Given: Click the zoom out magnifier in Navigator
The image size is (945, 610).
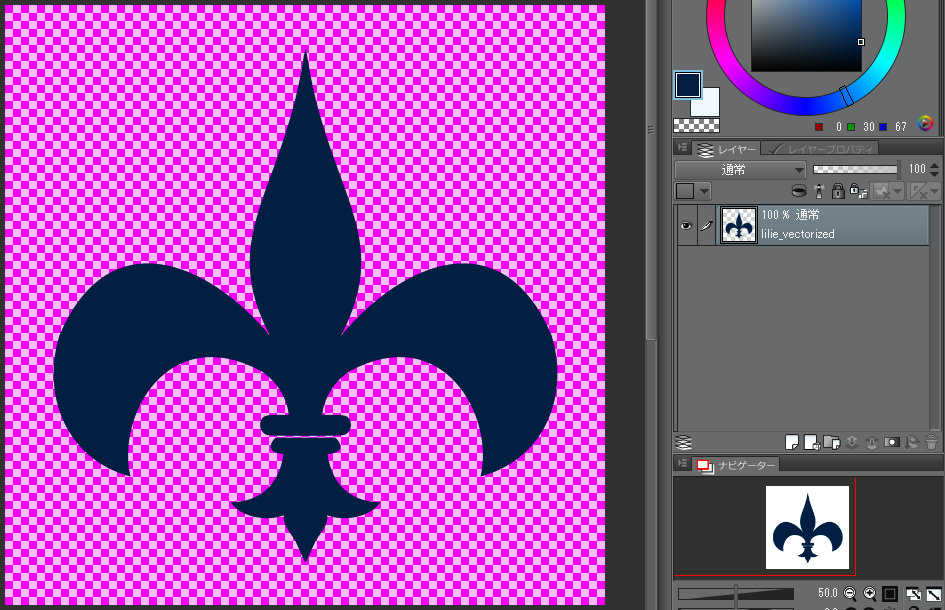Looking at the screenshot, I should coord(849,593).
